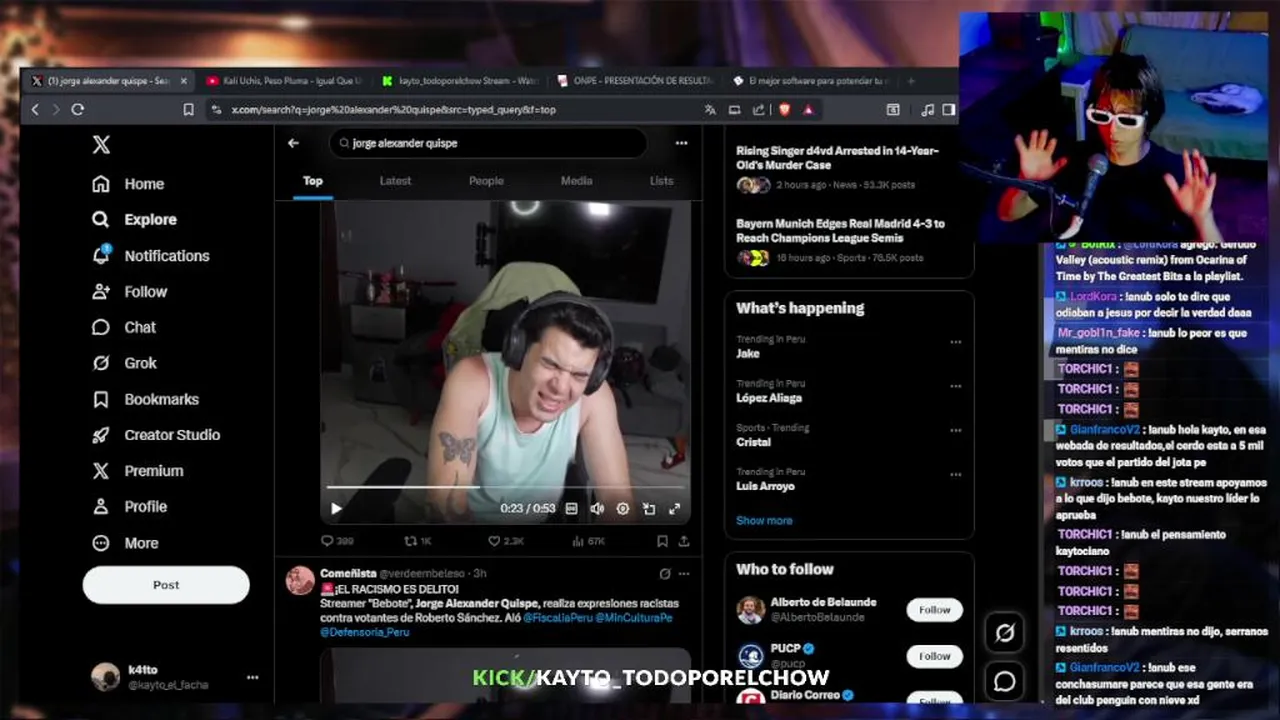The width and height of the screenshot is (1280, 720).
Task: Click the X logo above Home
Action: [x=101, y=145]
